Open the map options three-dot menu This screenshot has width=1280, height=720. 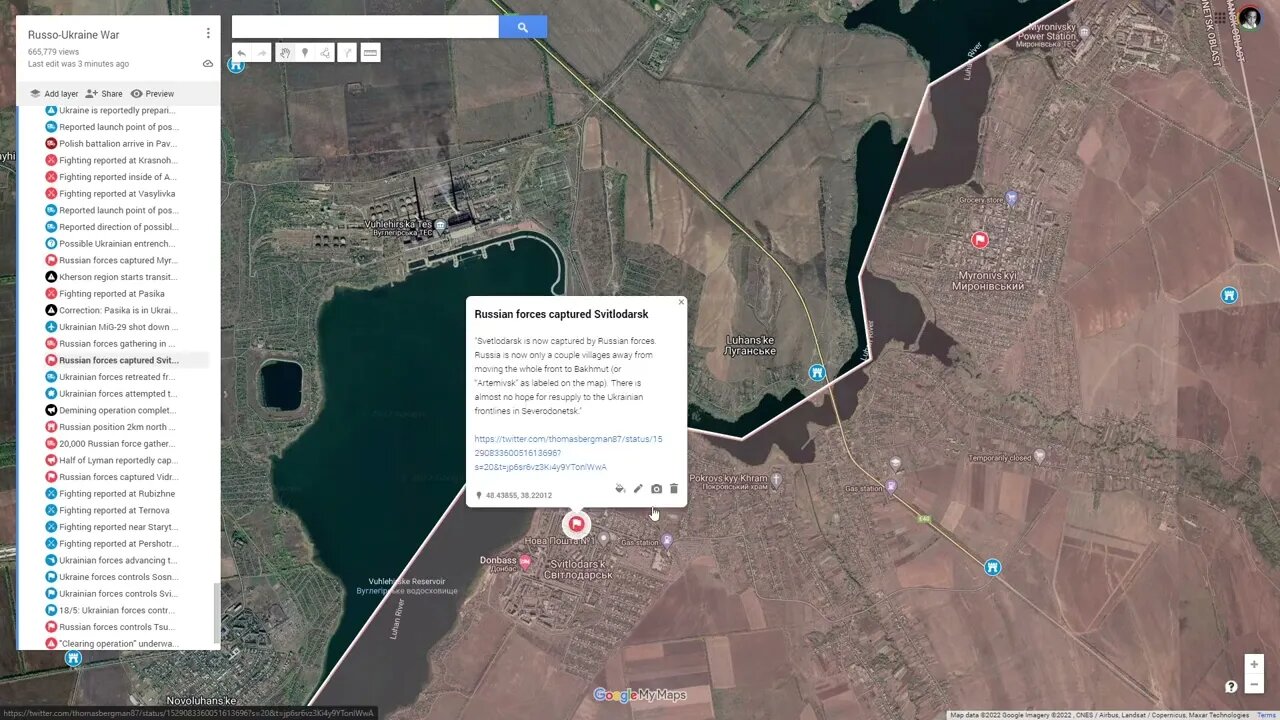pos(208,33)
